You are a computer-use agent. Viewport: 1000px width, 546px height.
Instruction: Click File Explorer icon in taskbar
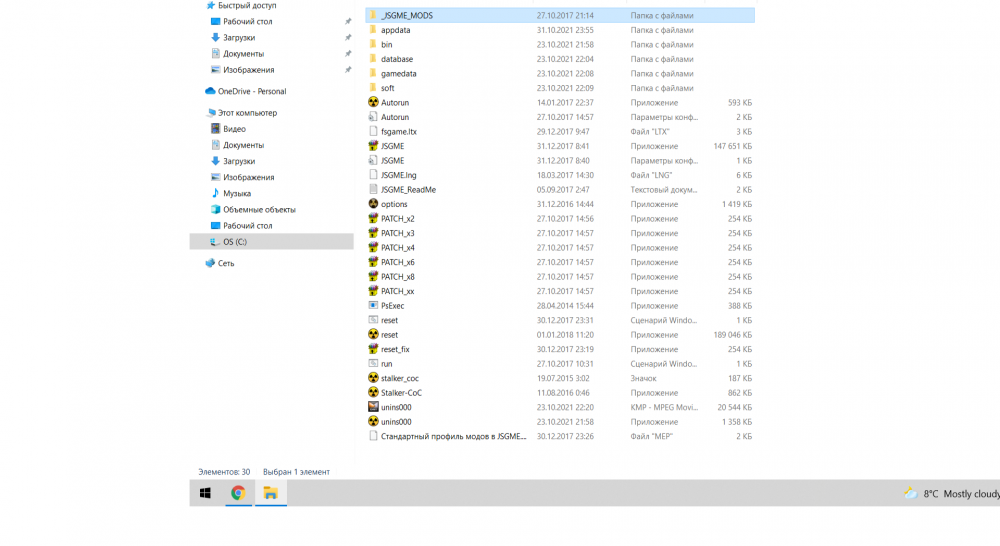270,493
